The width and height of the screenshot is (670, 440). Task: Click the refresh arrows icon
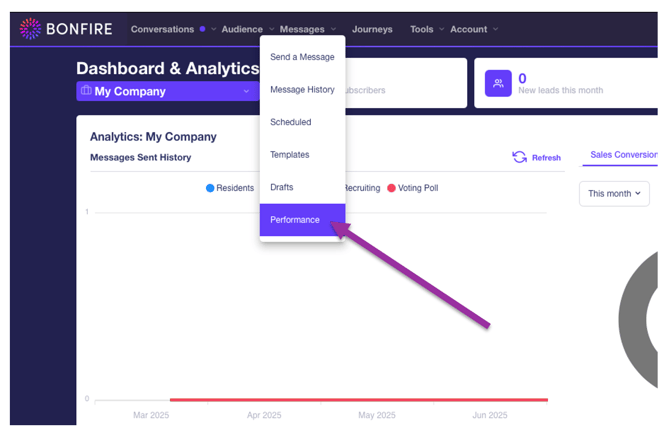(519, 157)
